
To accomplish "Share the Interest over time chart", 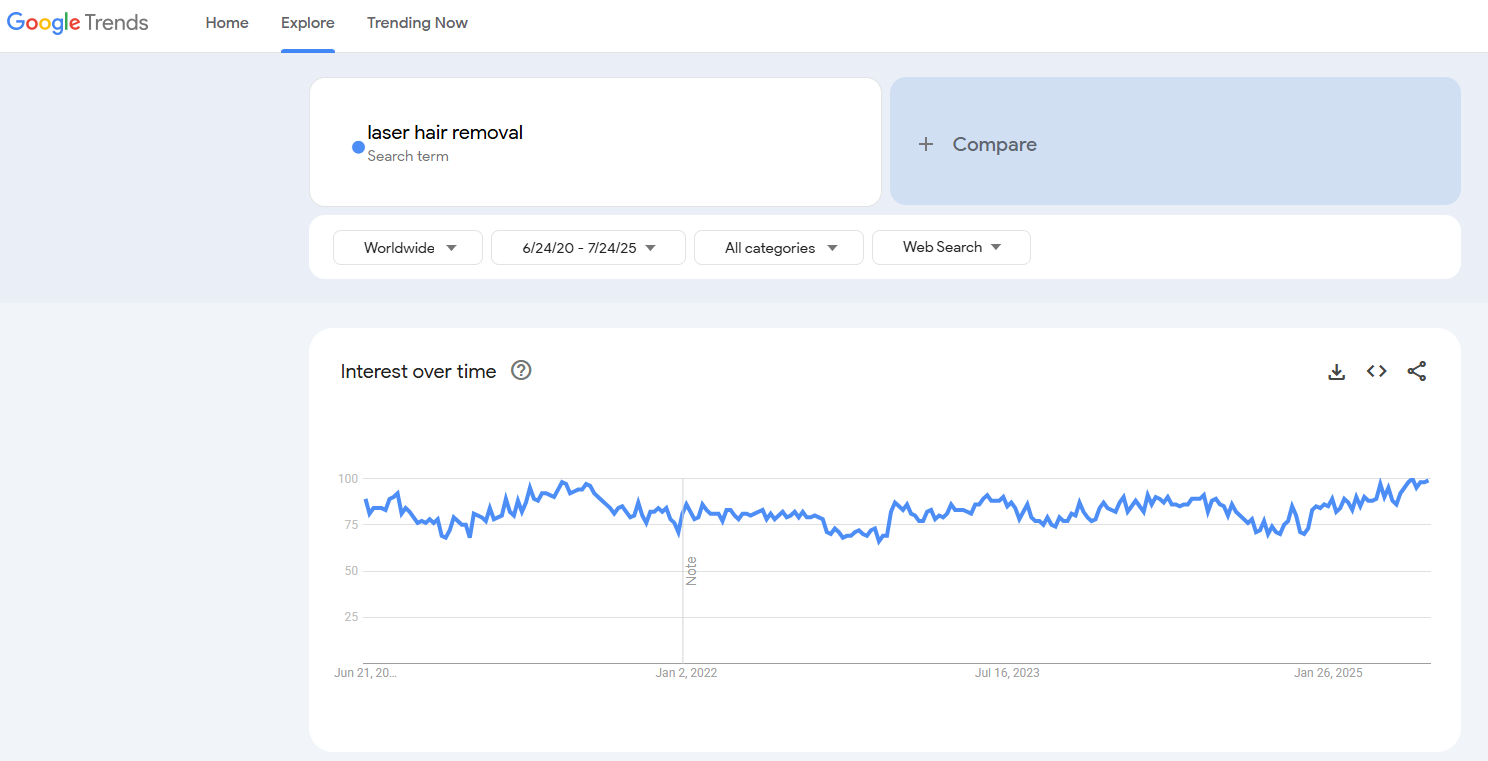I will [x=1416, y=372].
